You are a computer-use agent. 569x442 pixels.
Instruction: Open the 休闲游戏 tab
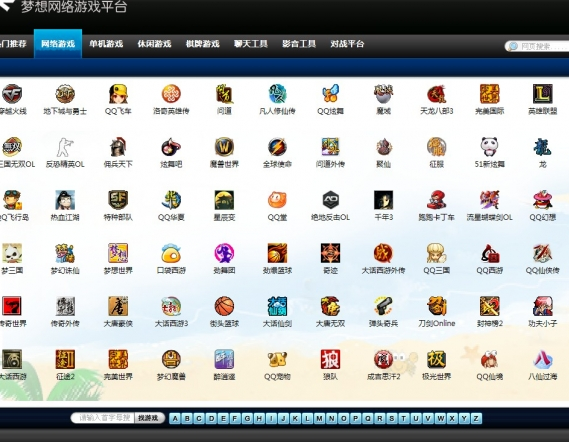[x=154, y=44]
